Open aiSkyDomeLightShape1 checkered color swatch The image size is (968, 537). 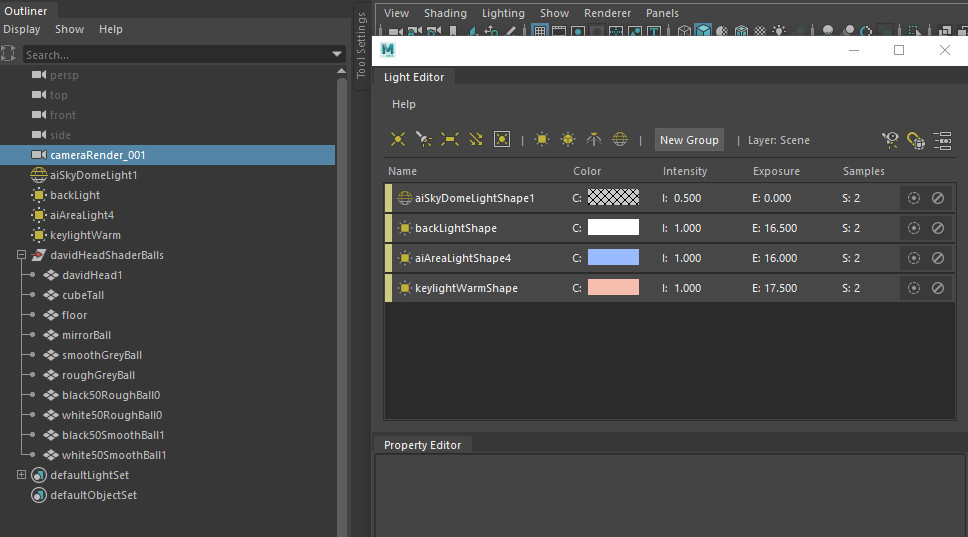[x=613, y=198]
